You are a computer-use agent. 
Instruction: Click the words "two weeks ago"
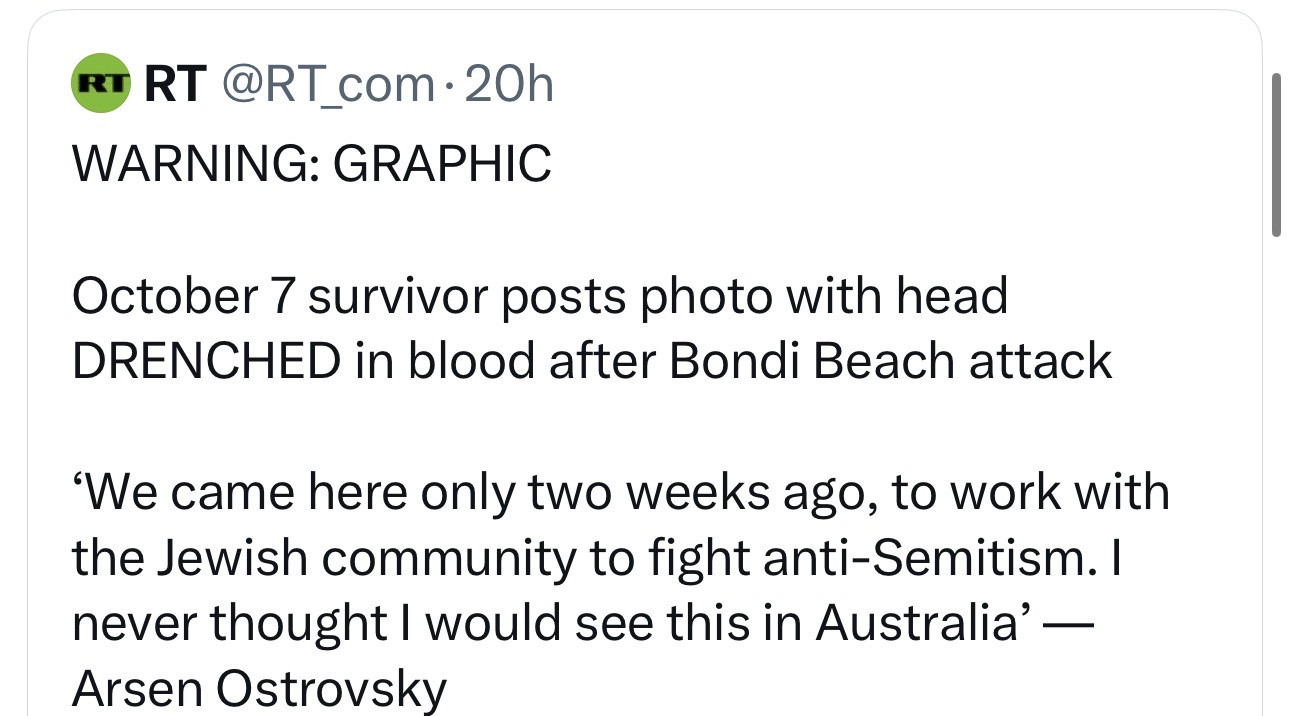(715, 493)
